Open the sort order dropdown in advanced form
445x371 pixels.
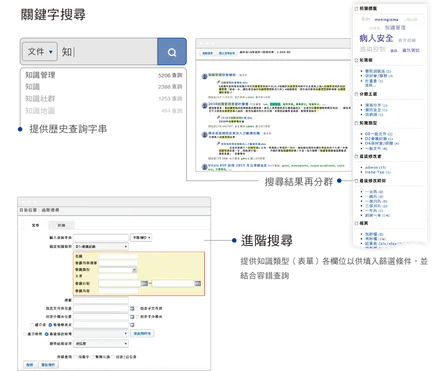tap(101, 343)
